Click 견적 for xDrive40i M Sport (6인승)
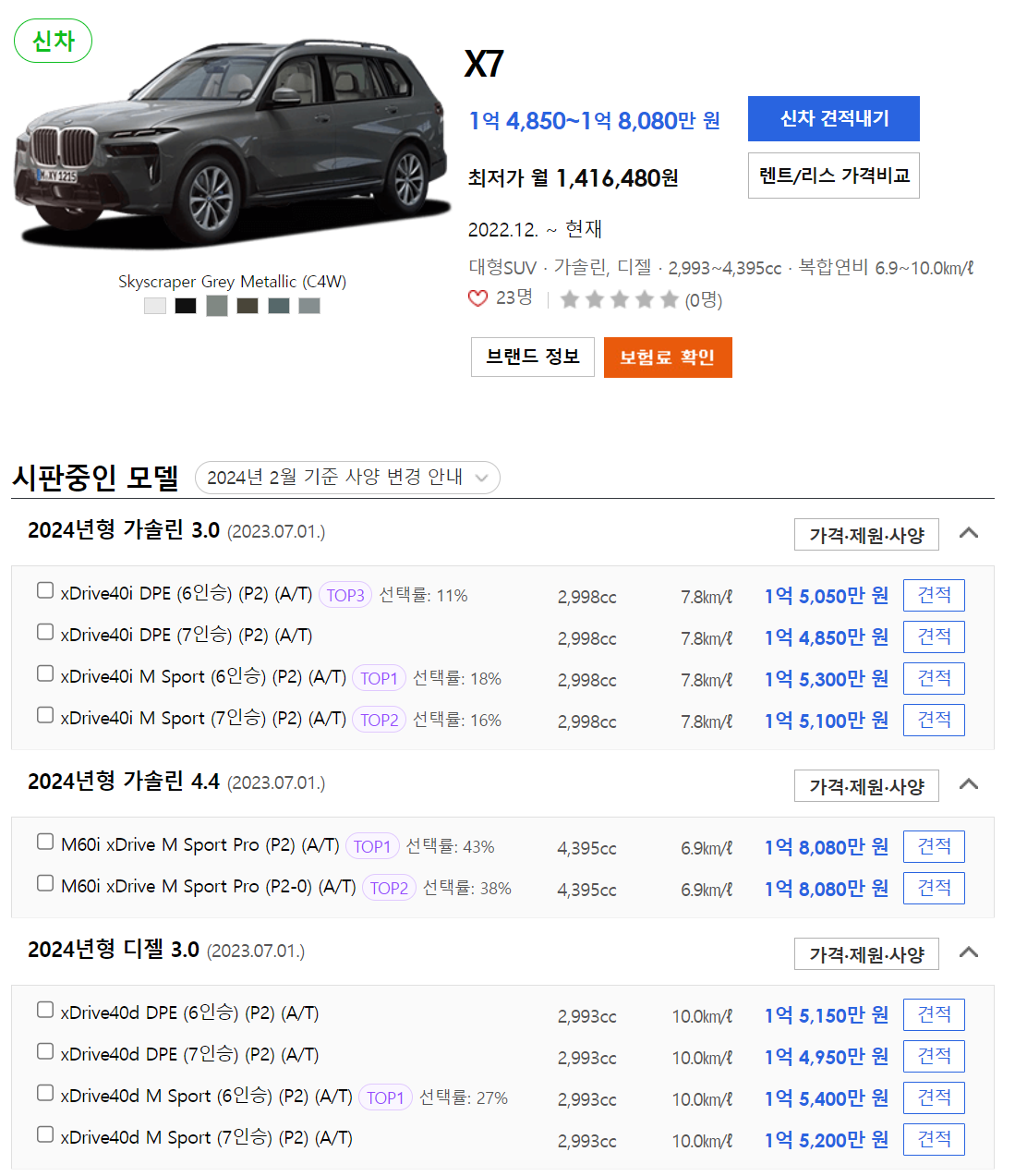This screenshot has width=1015, height=1176. (934, 678)
